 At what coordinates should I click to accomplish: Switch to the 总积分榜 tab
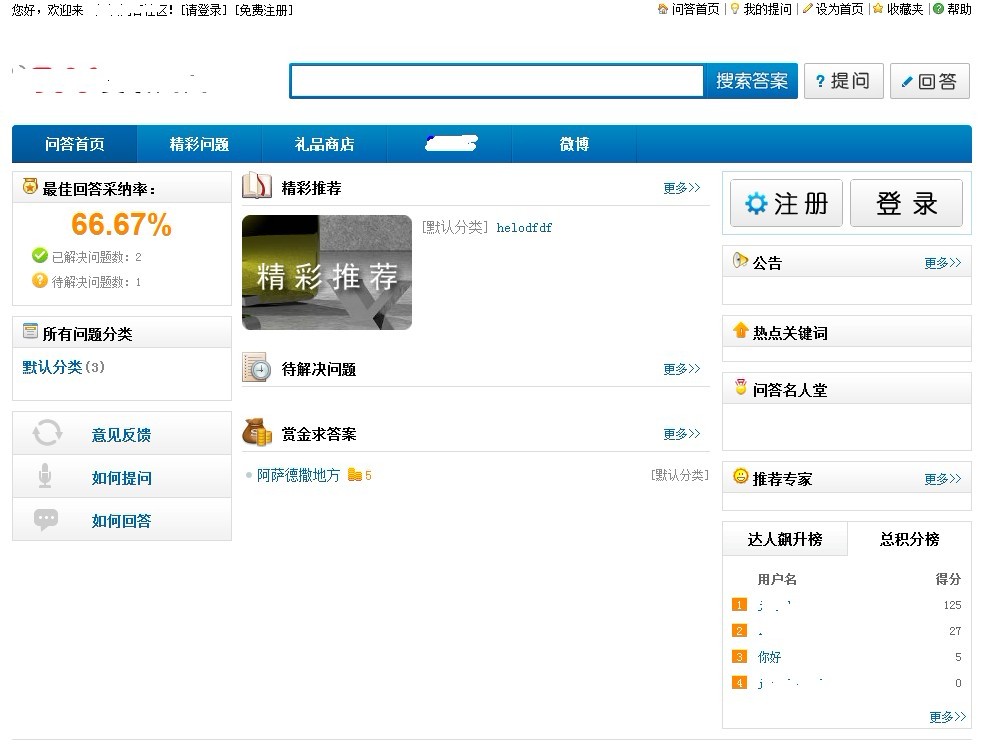tap(909, 539)
